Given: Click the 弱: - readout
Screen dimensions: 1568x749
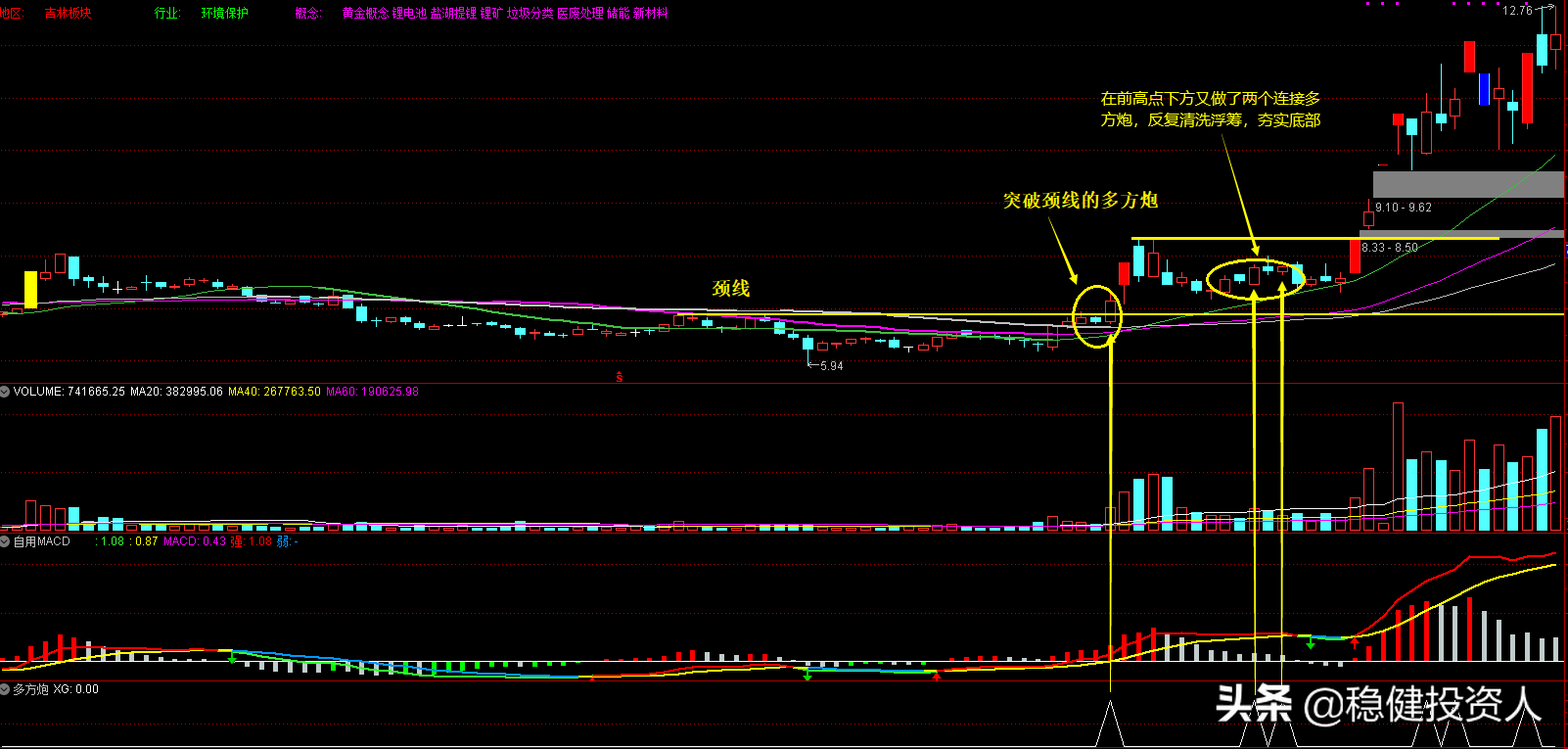Looking at the screenshot, I should click(x=288, y=541).
